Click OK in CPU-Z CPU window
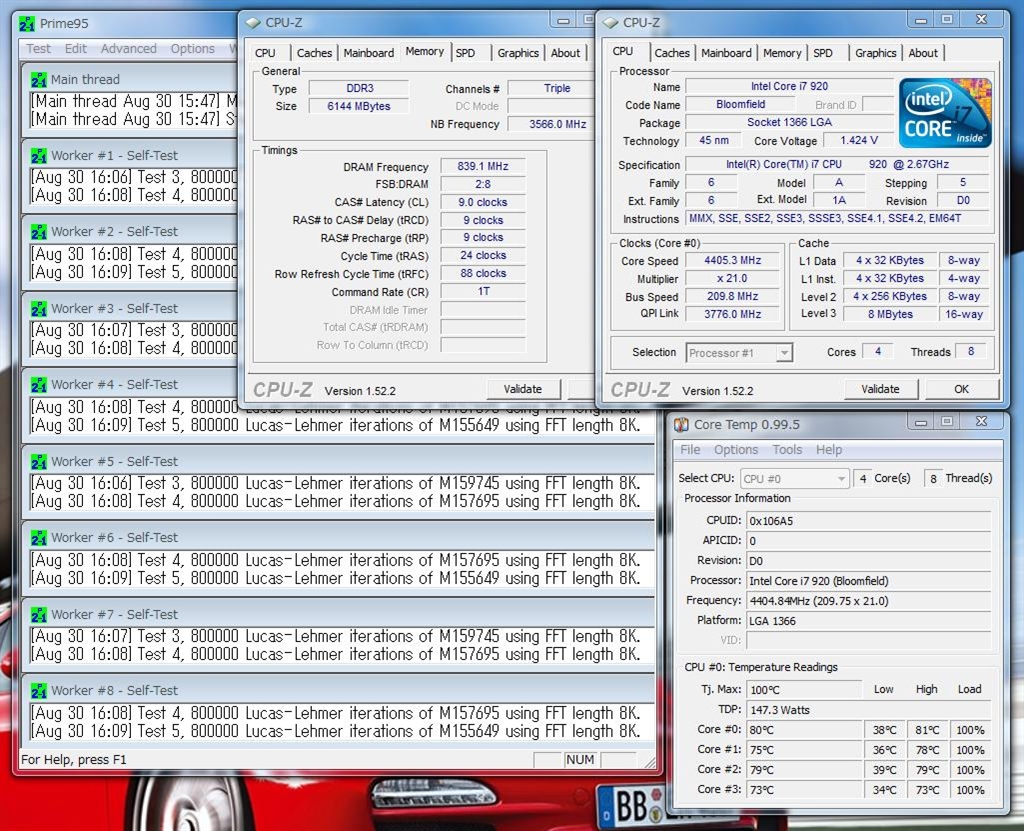 point(961,389)
